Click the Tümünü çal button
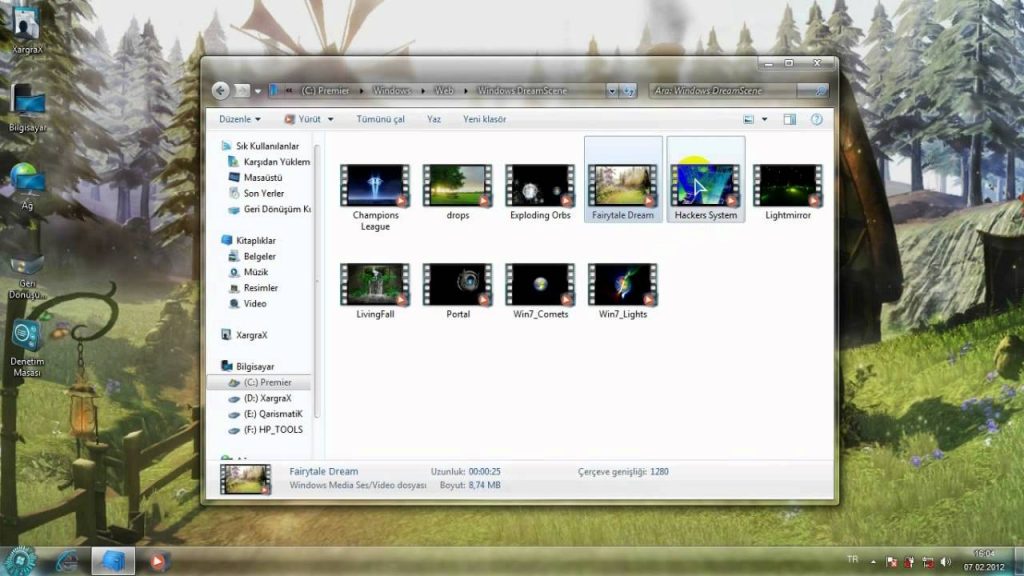The height and width of the screenshot is (576, 1024). (380, 119)
